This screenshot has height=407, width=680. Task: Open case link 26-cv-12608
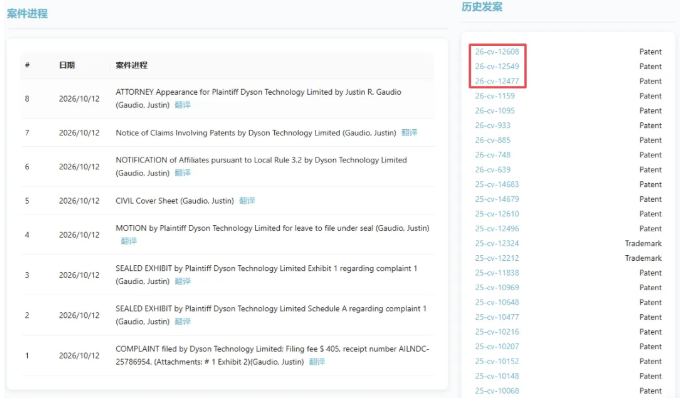pos(497,52)
